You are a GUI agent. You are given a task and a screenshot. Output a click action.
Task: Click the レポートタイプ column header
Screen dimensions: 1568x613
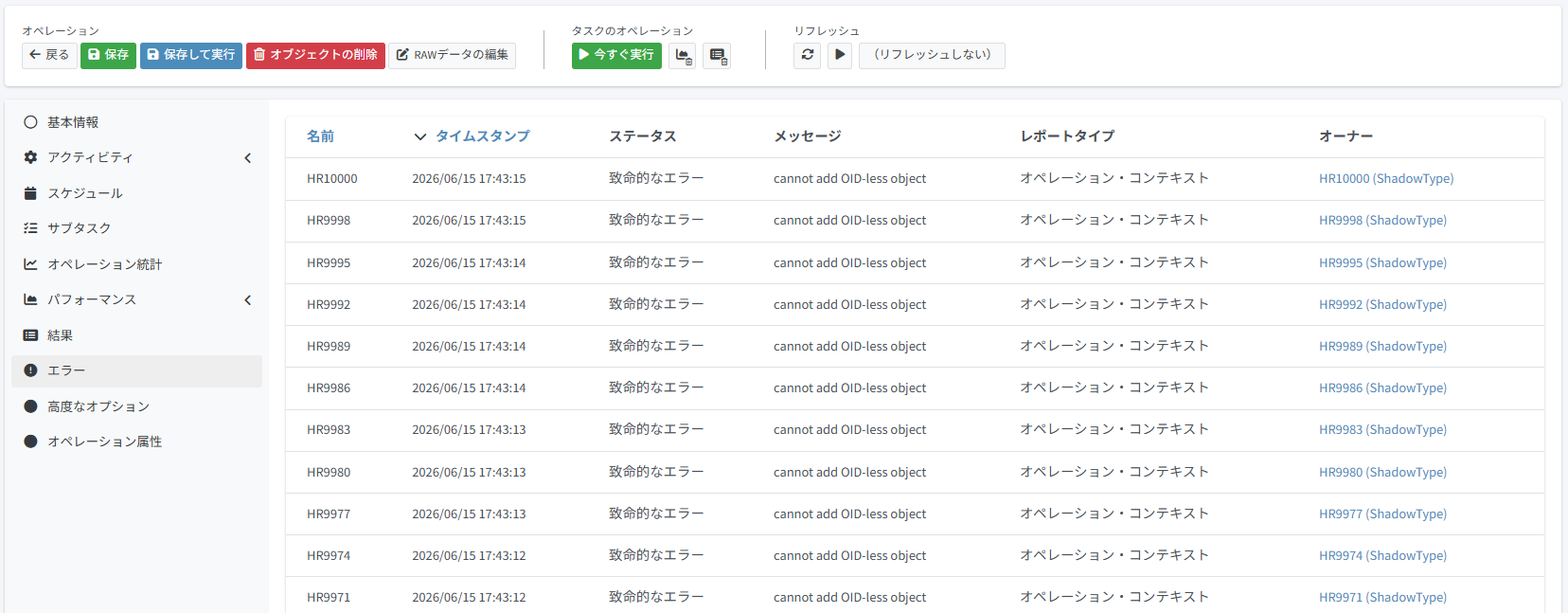[x=1067, y=136]
